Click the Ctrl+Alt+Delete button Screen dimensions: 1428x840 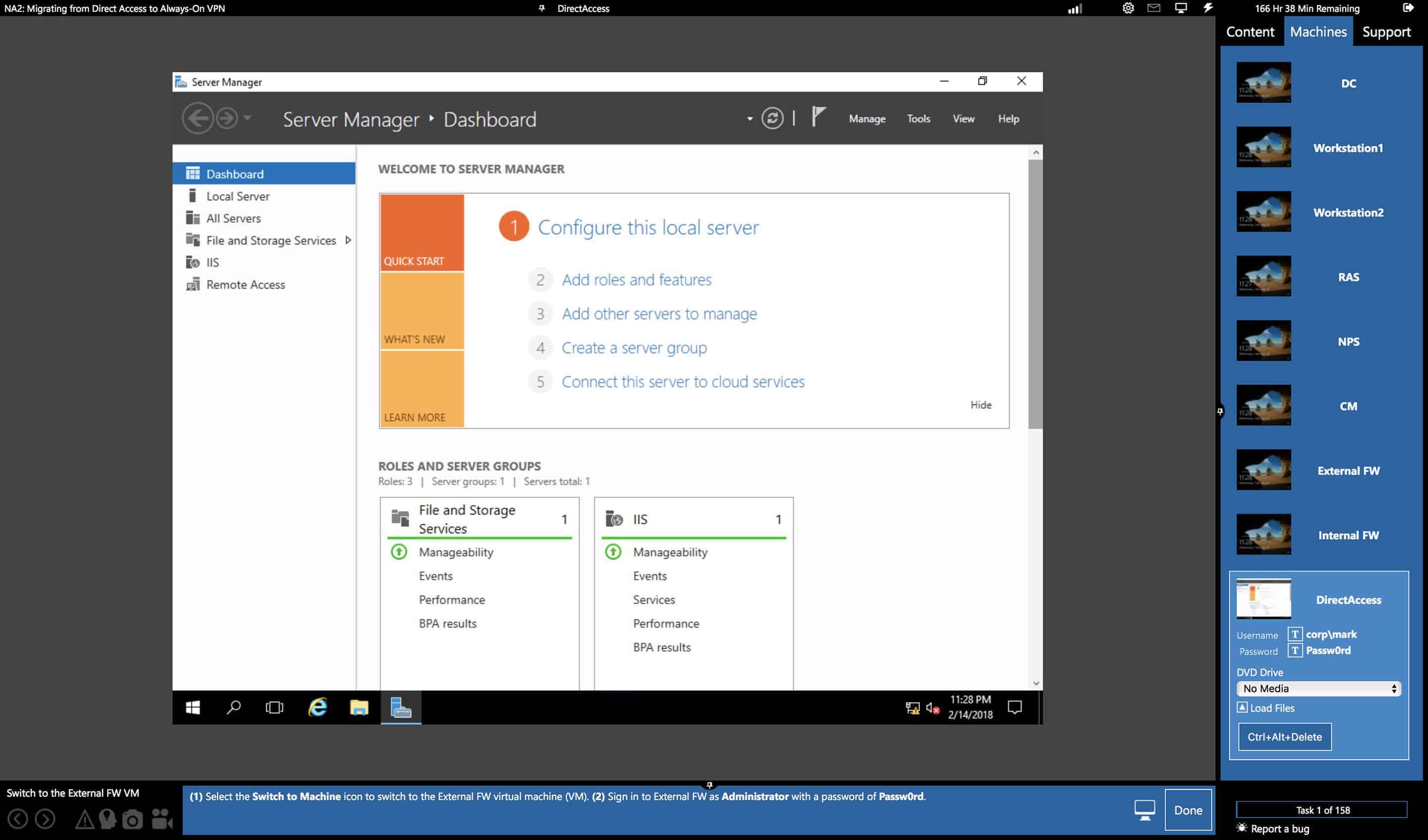click(x=1284, y=736)
